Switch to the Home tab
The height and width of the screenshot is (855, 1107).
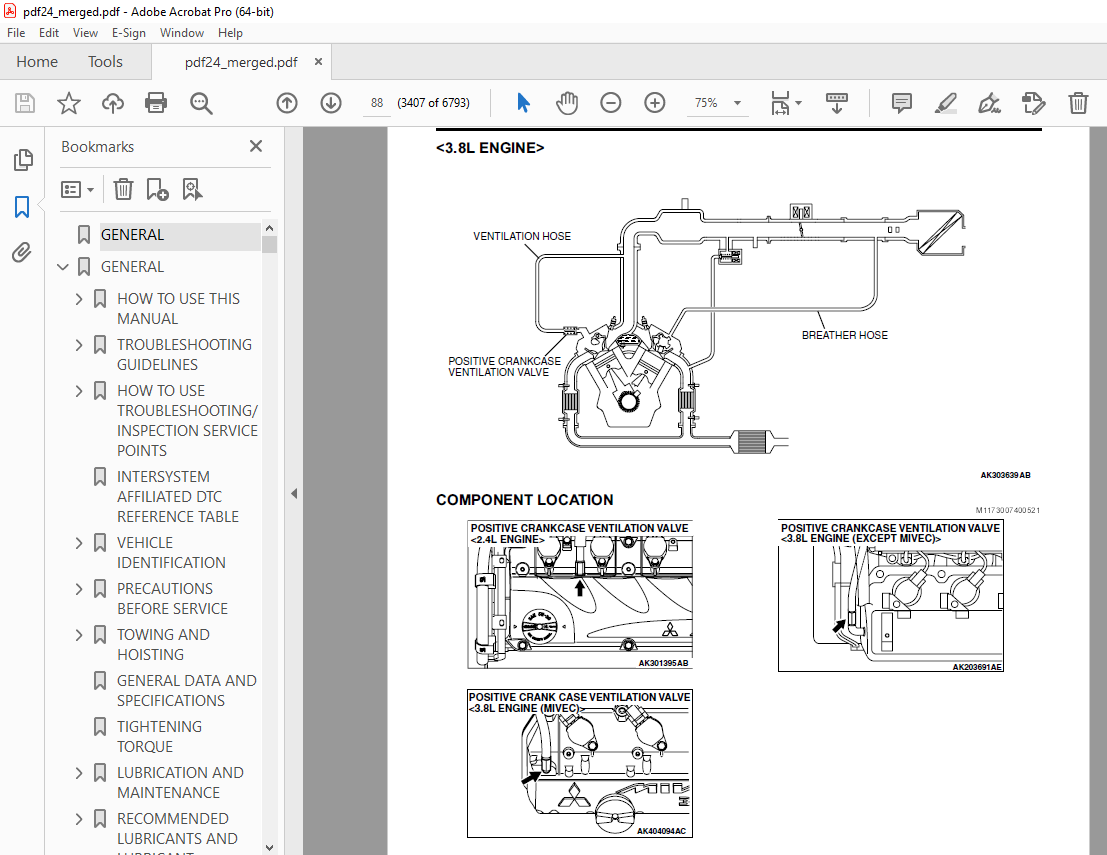pos(37,62)
